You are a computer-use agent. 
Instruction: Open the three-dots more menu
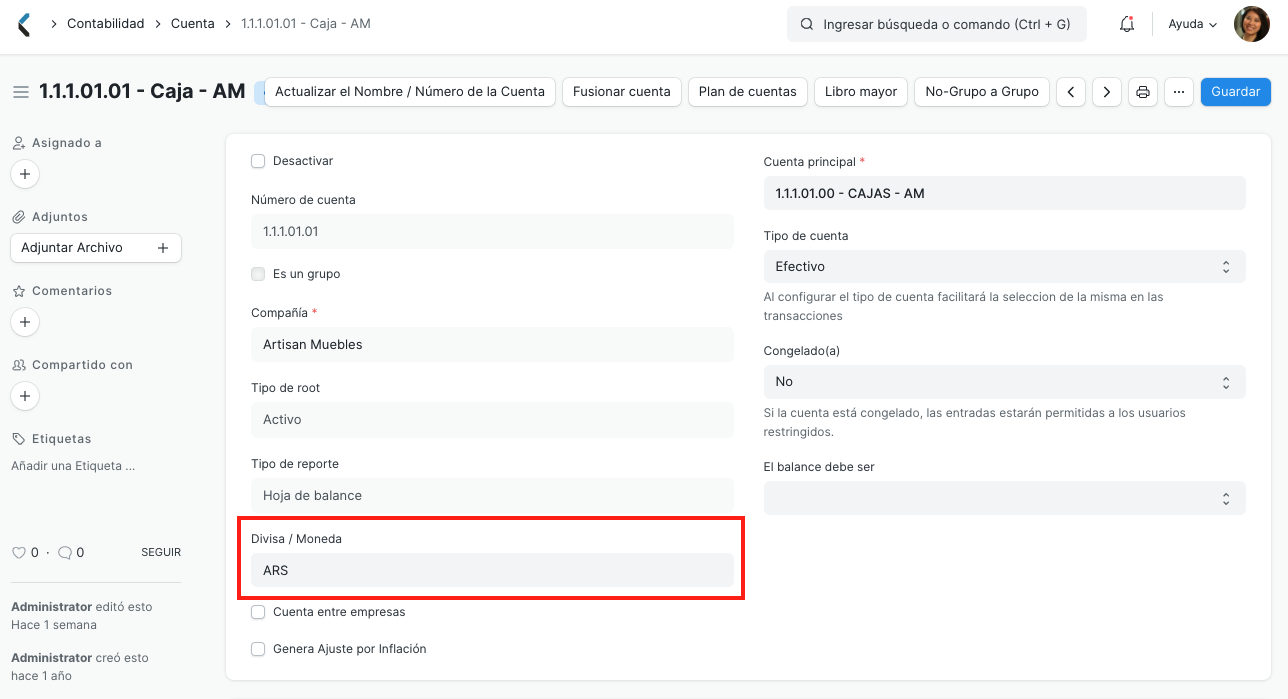coord(1179,92)
